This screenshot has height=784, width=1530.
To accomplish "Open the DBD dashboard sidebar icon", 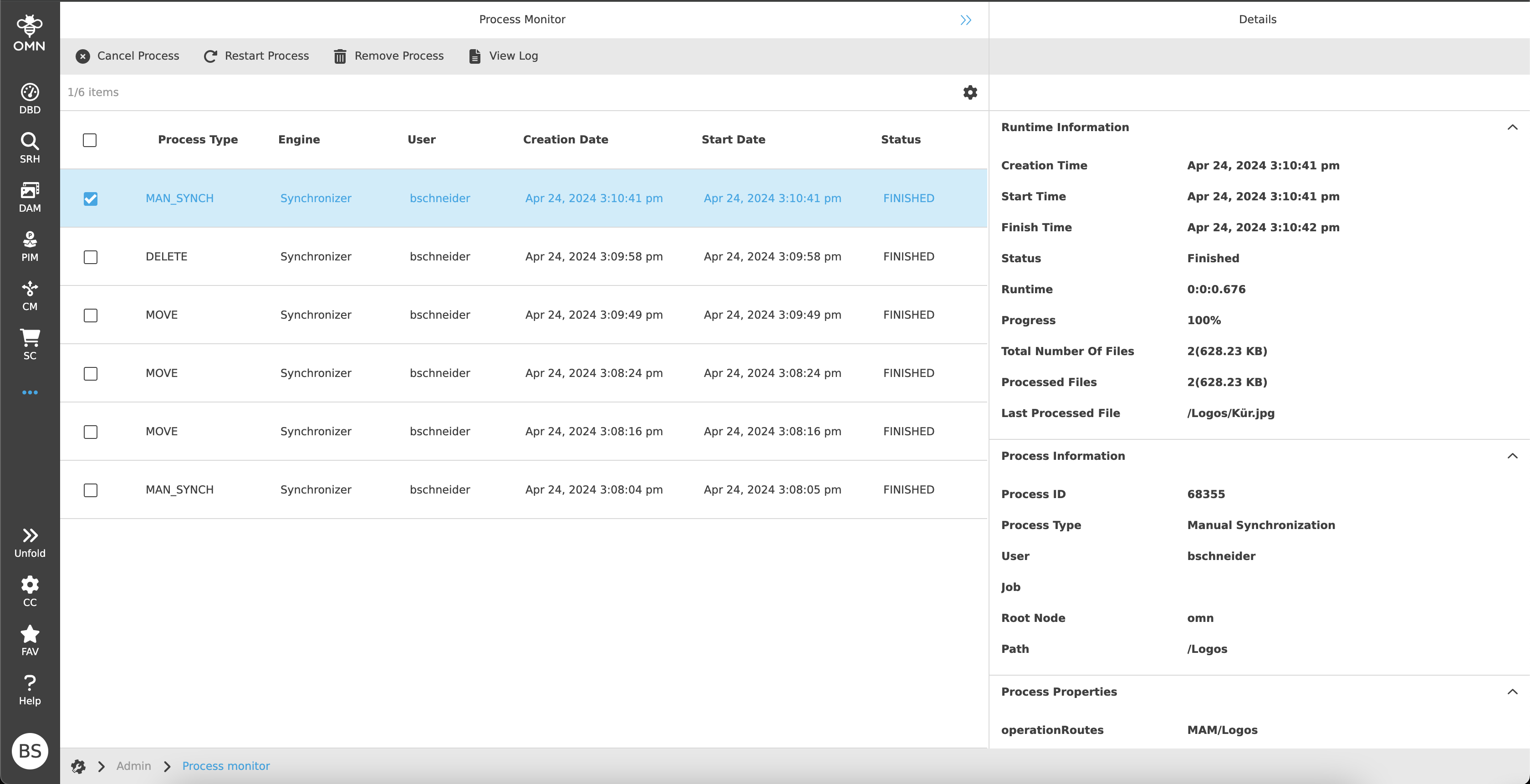I will 30,99.
